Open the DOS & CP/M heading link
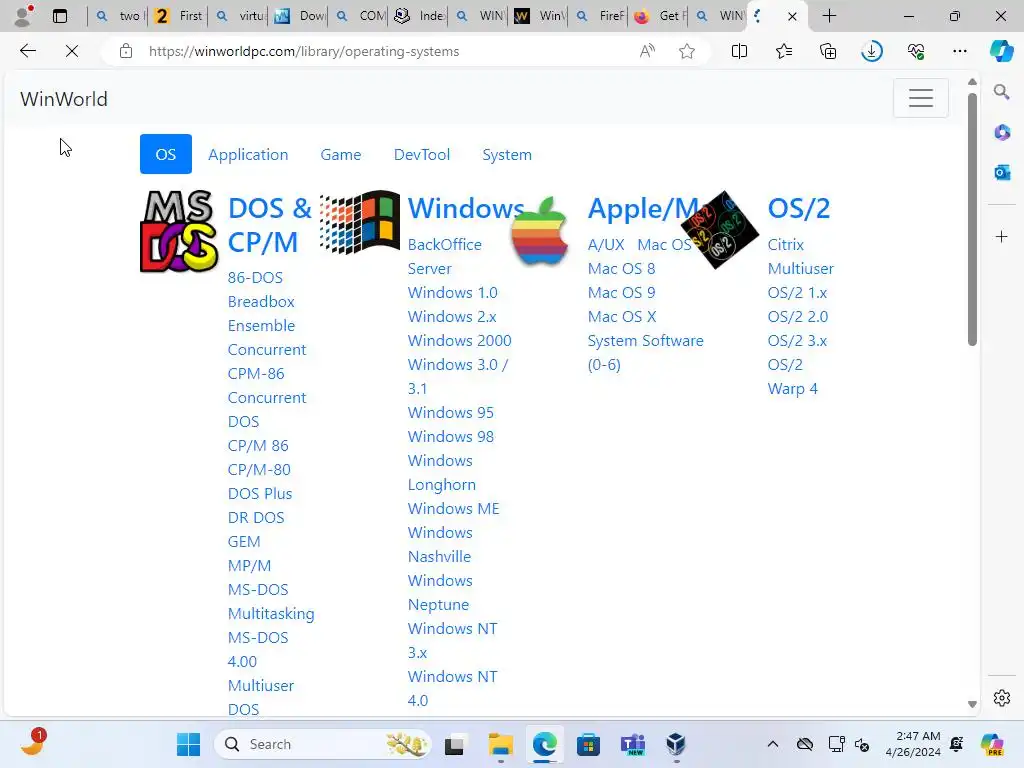Viewport: 1024px width, 768px height. coord(270,225)
